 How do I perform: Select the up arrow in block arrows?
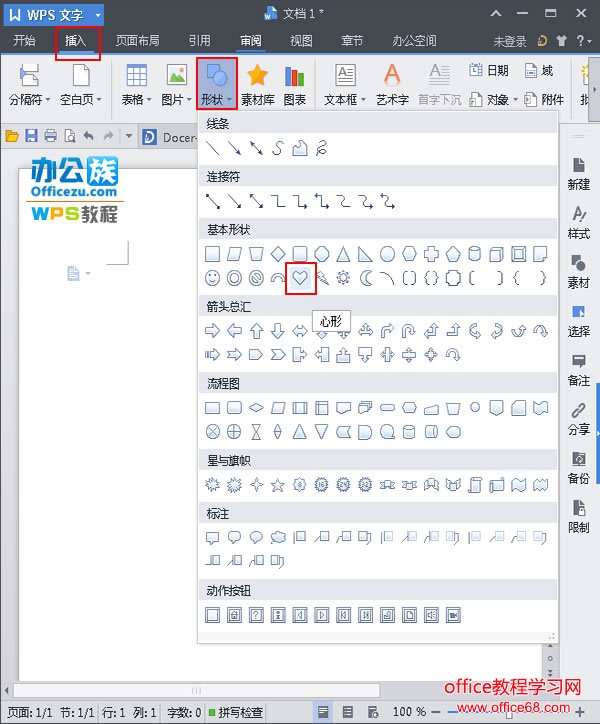point(256,331)
